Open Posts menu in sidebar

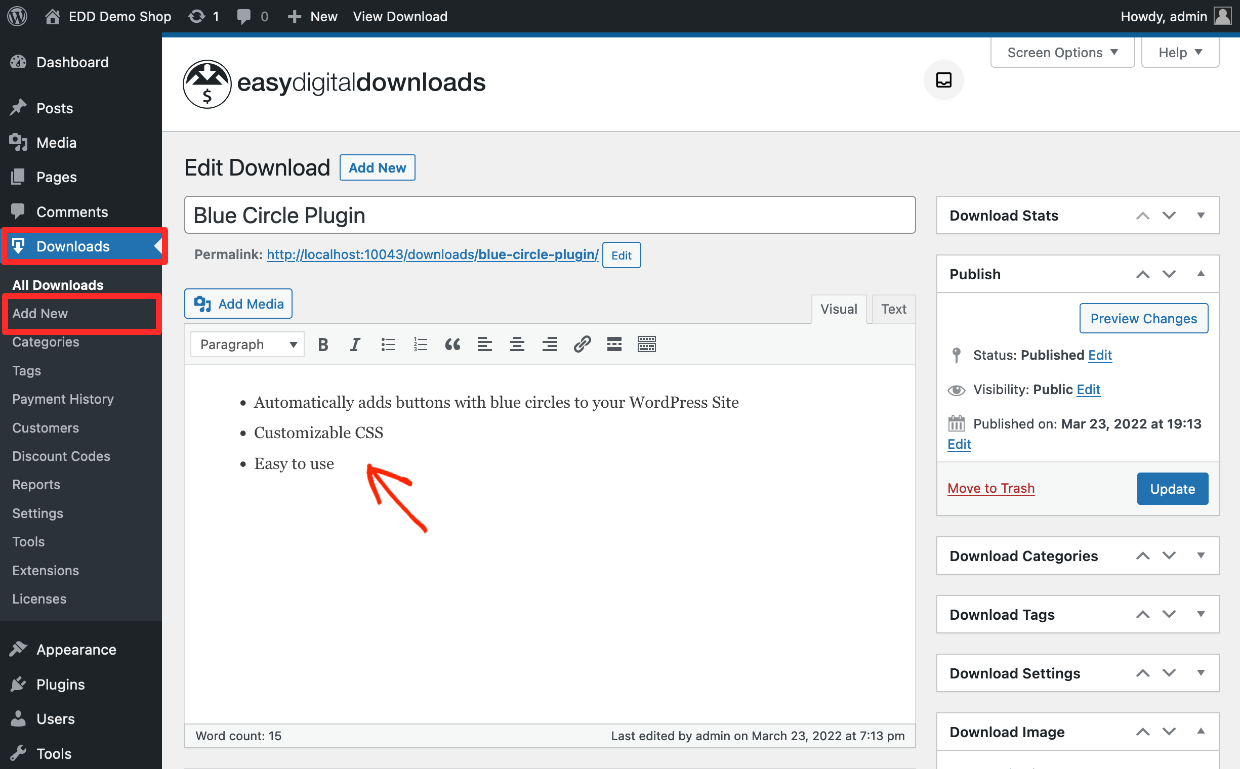pos(81,108)
